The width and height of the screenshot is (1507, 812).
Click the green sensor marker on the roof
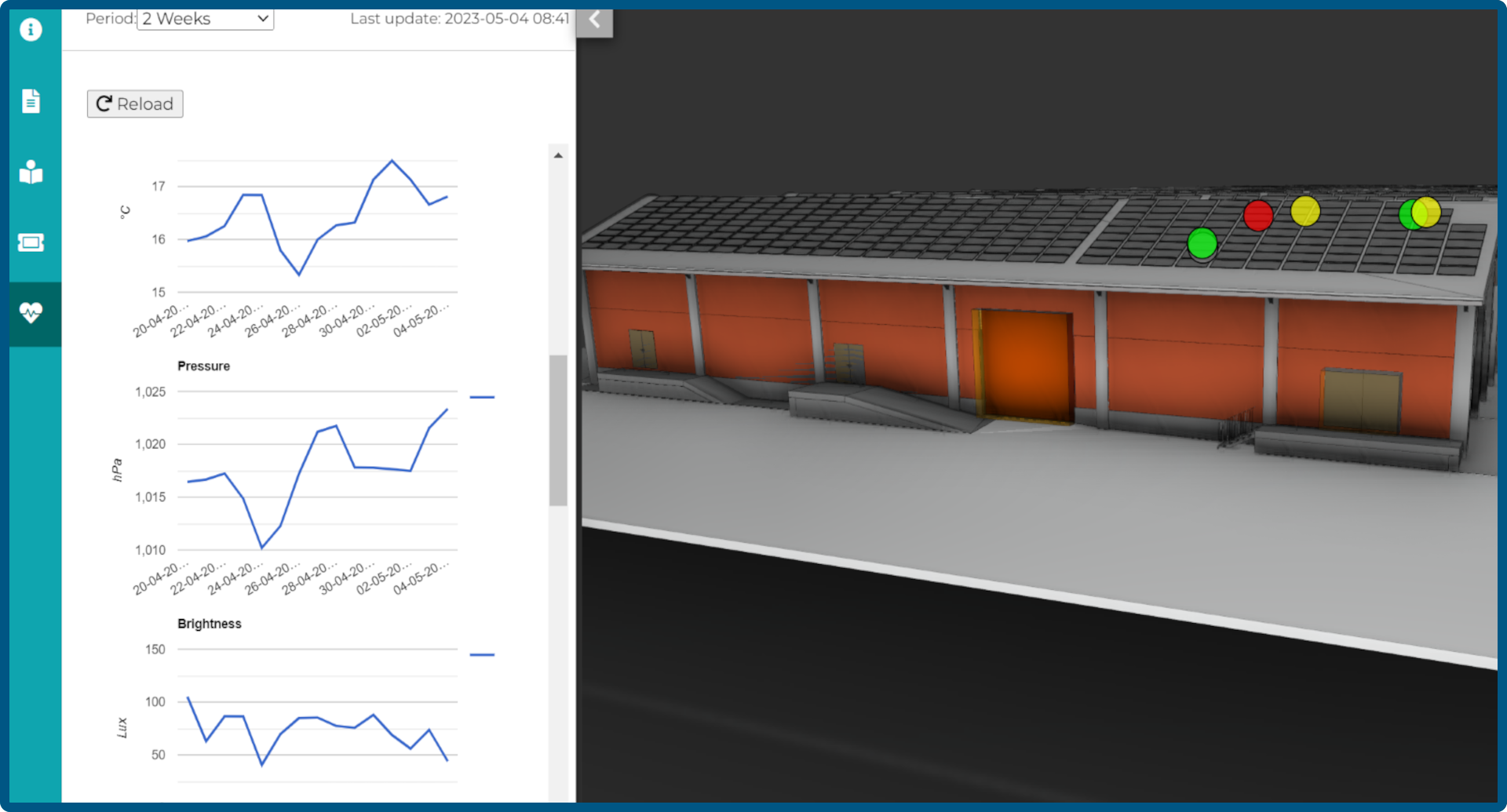1201,243
